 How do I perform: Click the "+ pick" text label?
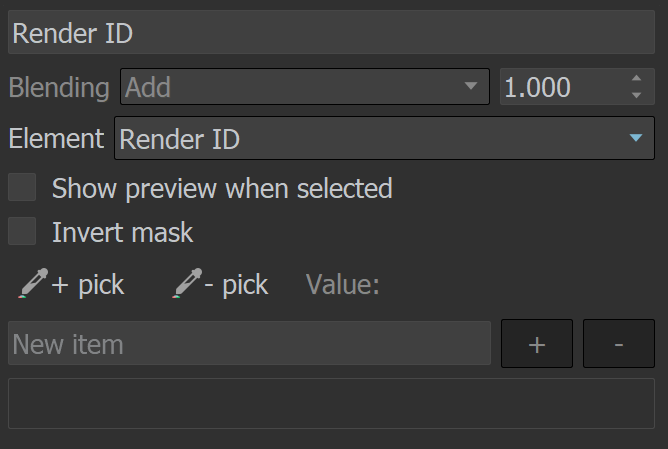coord(88,284)
